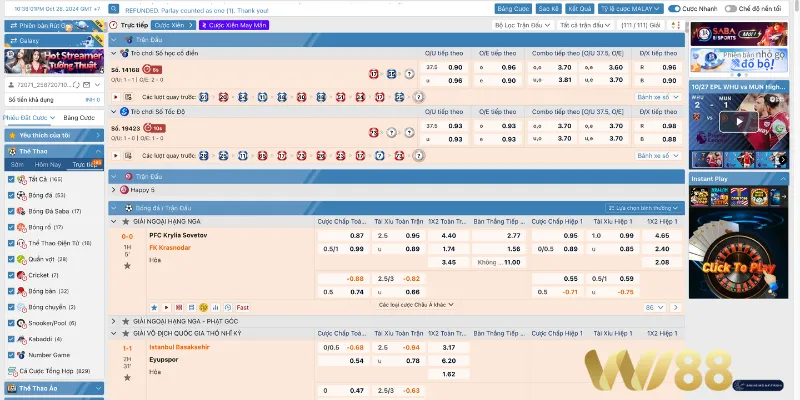This screenshot has height=400, width=800.
Task: Open Bảng Cược tab in left panel
Action: [79, 118]
